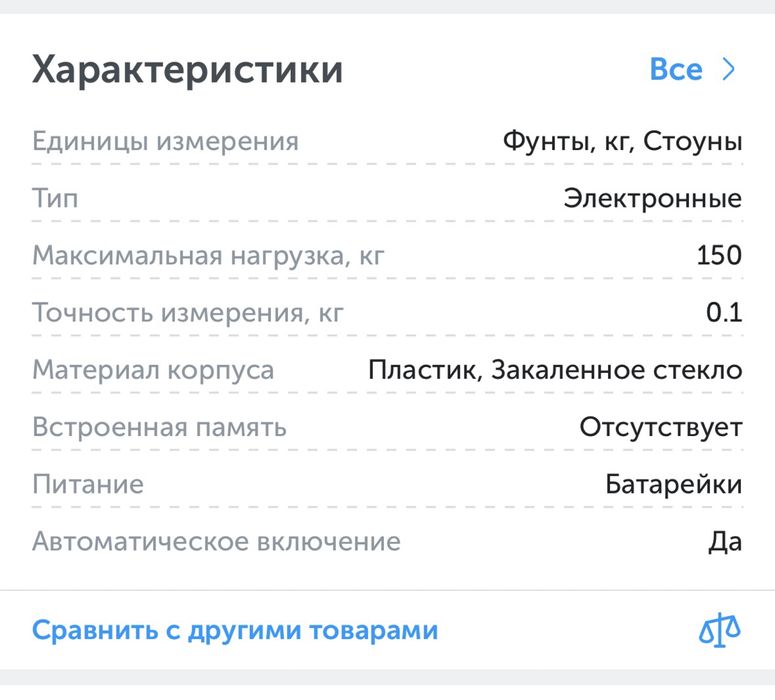This screenshot has height=700, width=775.
Task: Select the "Единицы измерения" label
Action: click(x=165, y=141)
